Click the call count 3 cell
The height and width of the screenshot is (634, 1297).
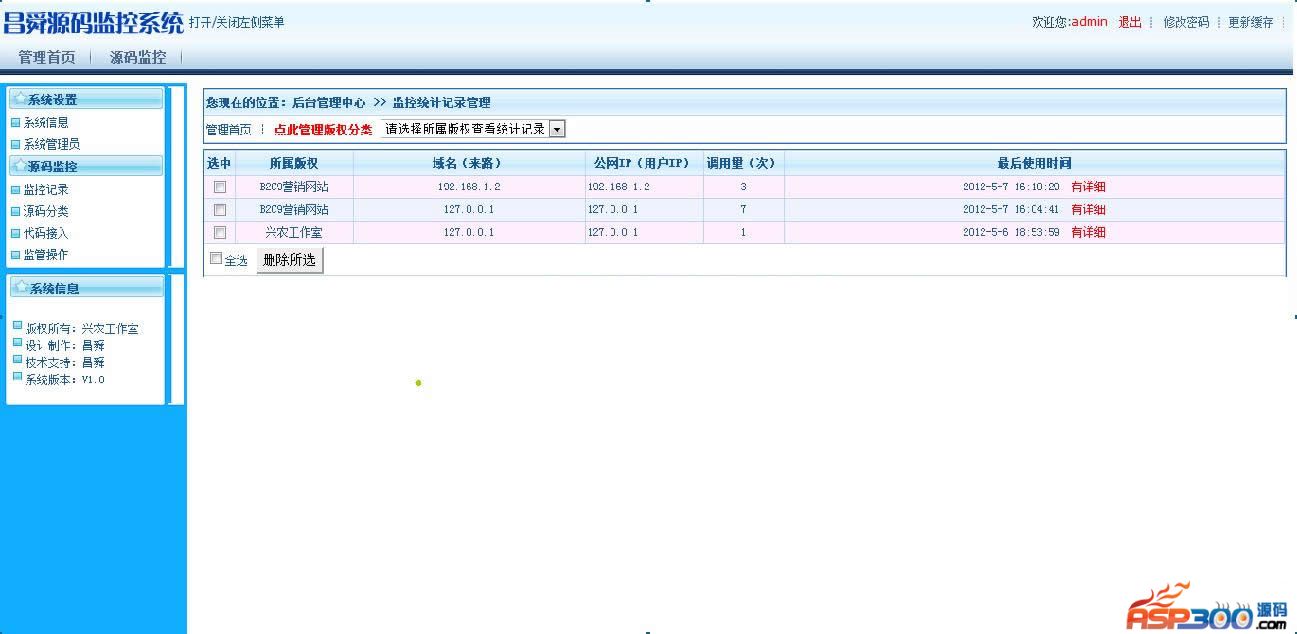pos(743,187)
